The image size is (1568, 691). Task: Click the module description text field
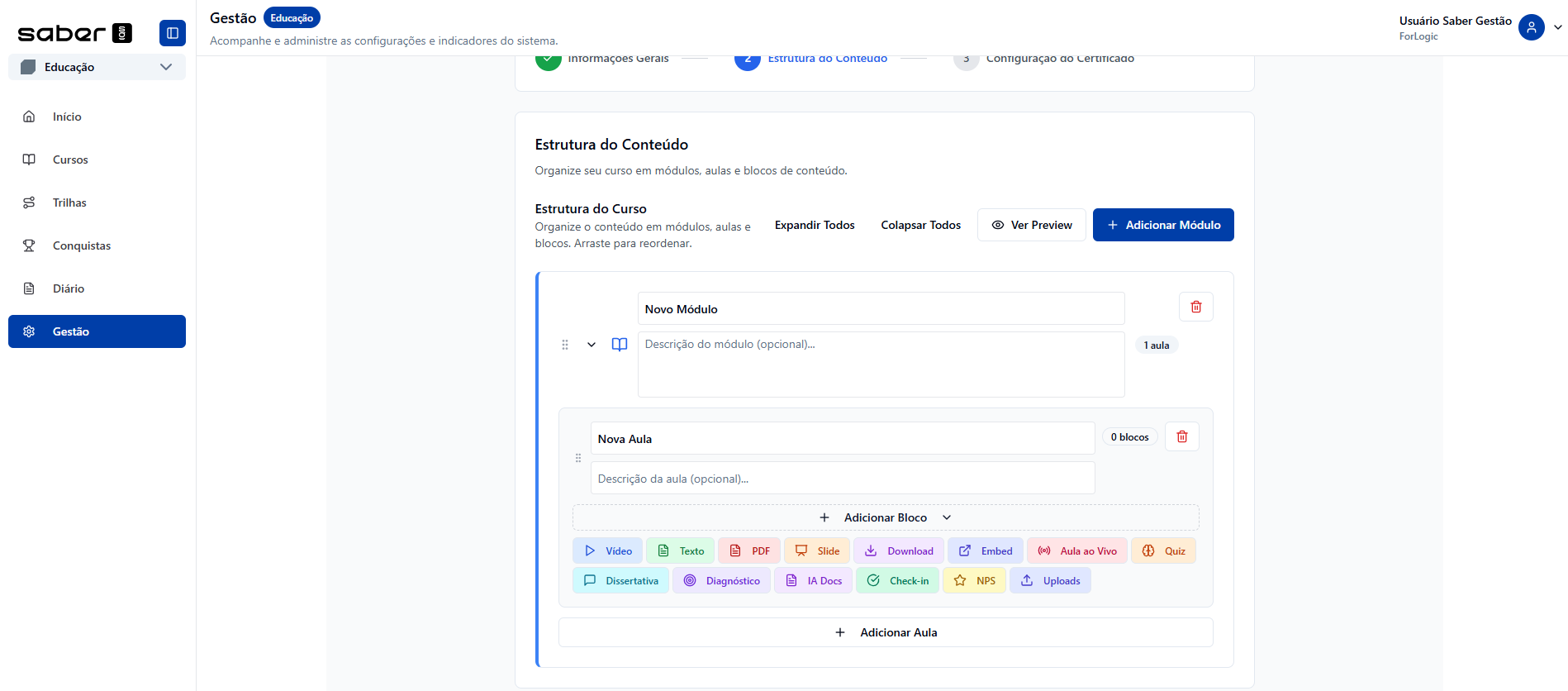(880, 364)
